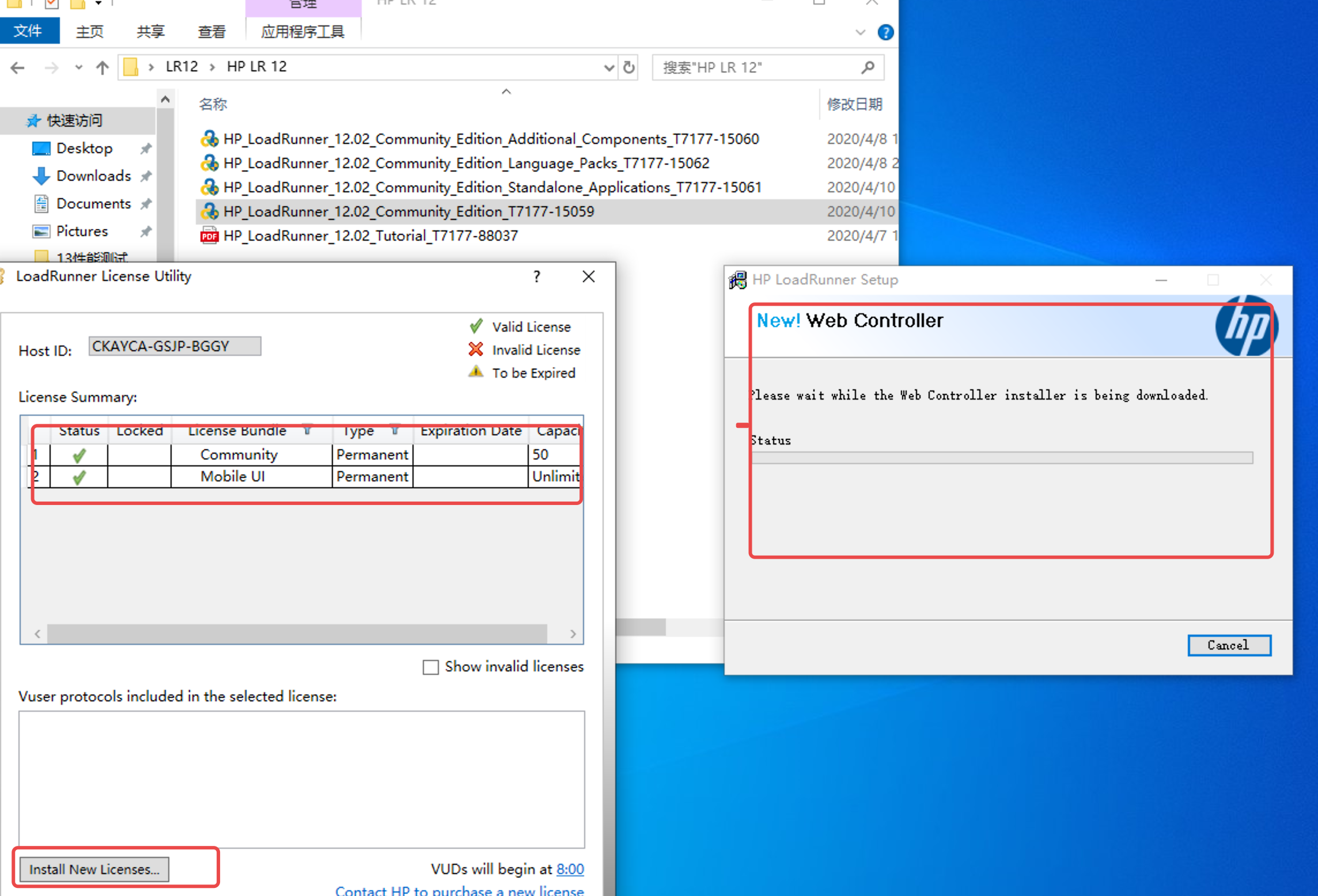1318x896 pixels.
Task: Open the address bar history dropdown
Action: coord(609,67)
